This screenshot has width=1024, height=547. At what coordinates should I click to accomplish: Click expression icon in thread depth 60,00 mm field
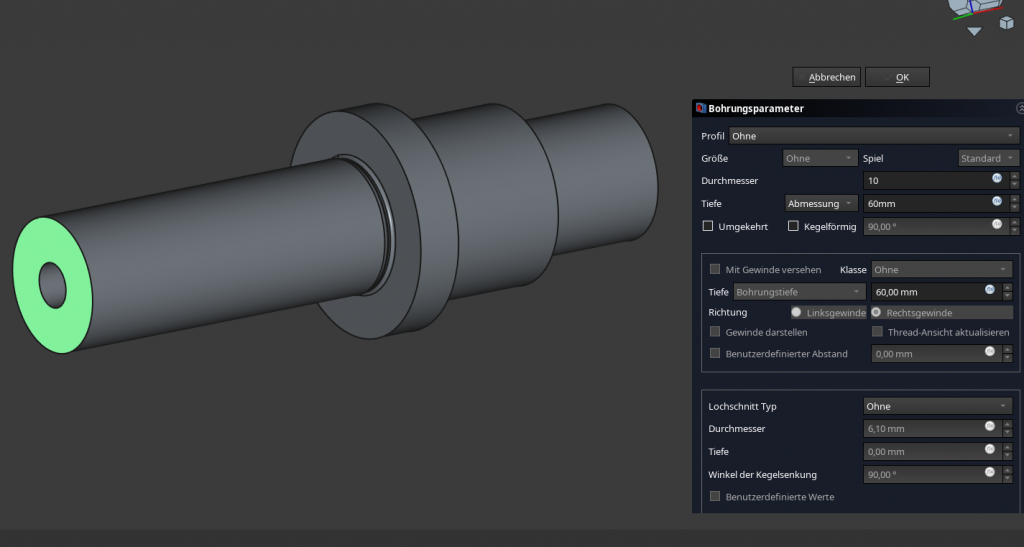pos(989,290)
